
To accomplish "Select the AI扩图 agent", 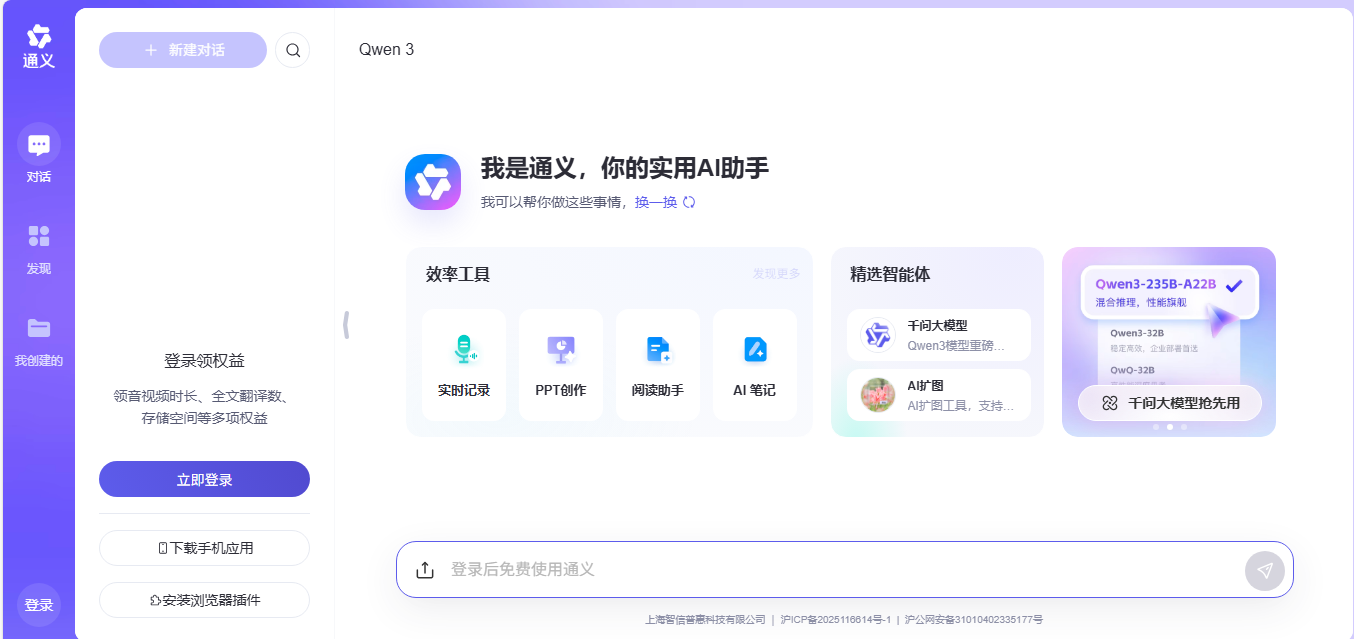I will click(939, 395).
